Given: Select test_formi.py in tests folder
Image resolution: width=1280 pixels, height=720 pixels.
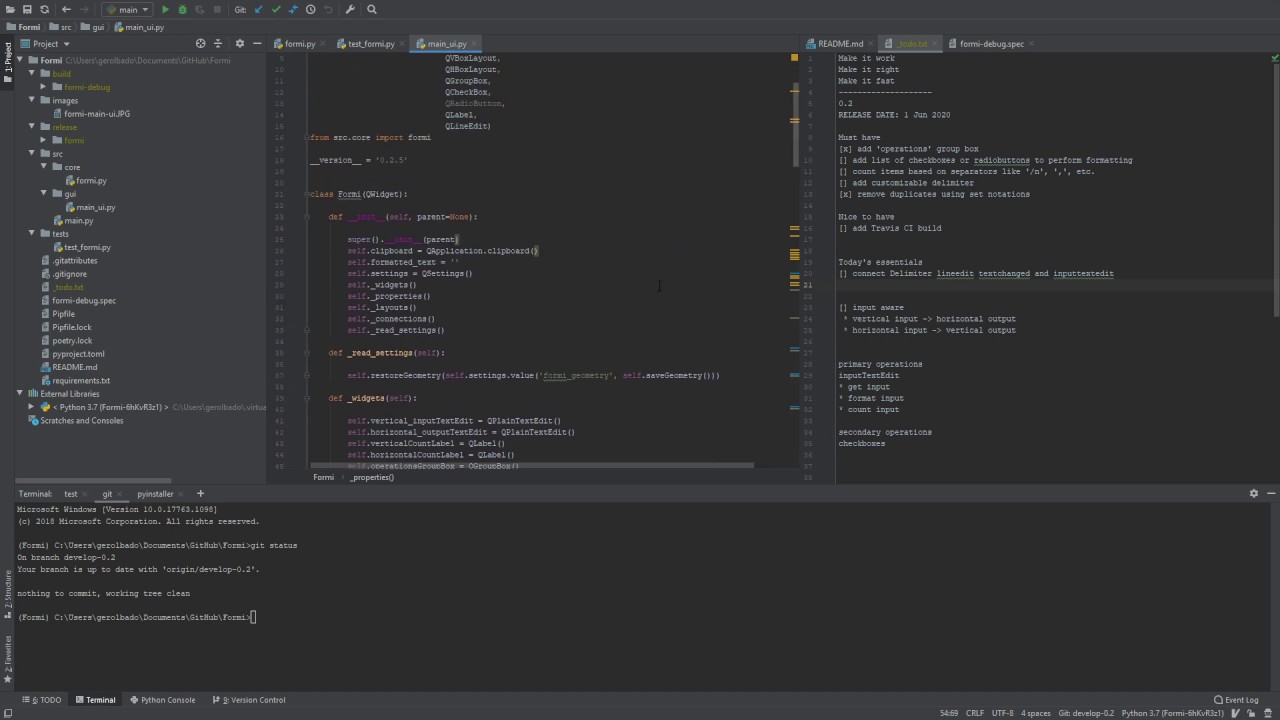Looking at the screenshot, I should click(x=87, y=247).
